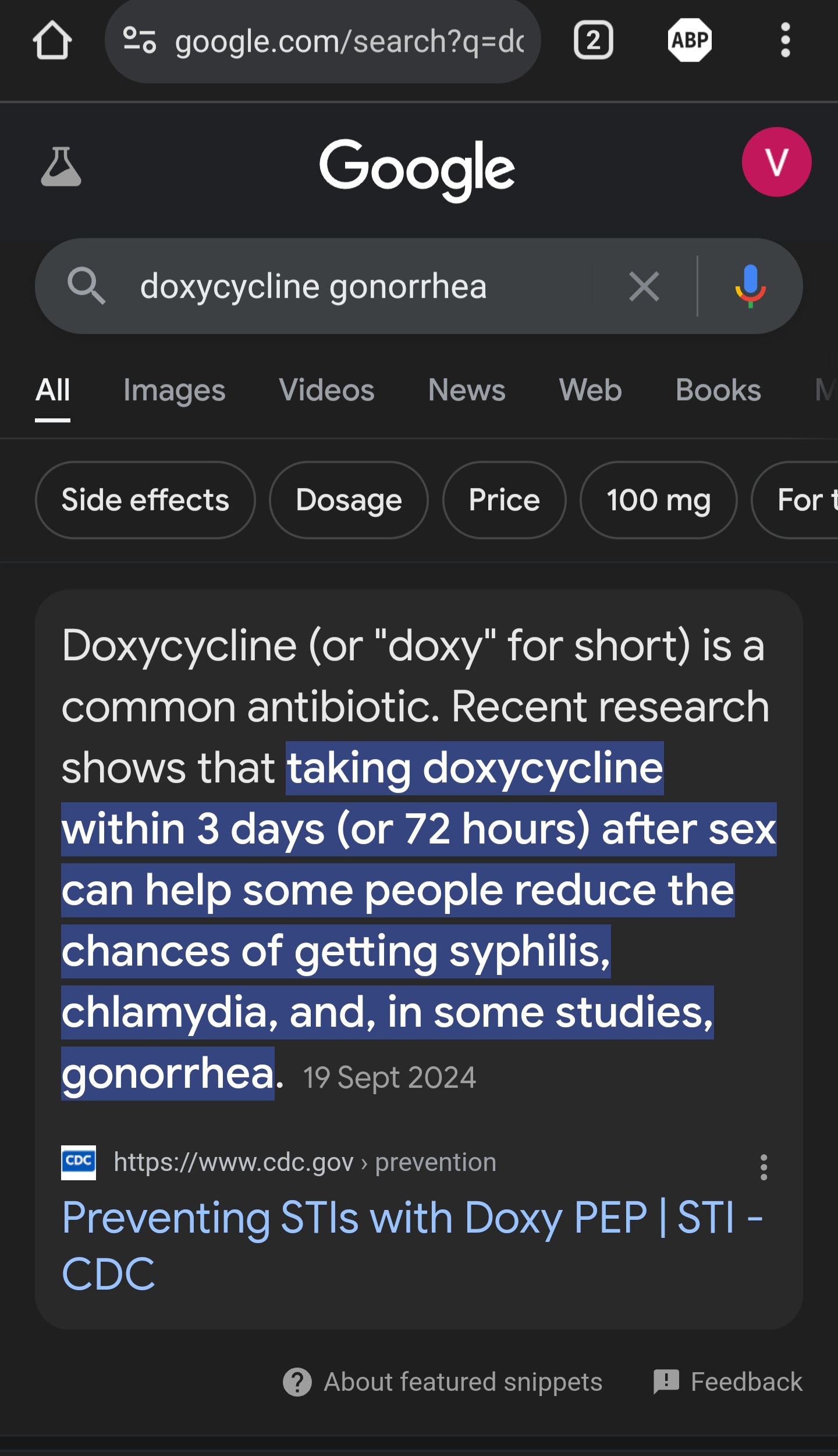The image size is (838, 1456).
Task: Open site info icon in address bar
Action: [140, 41]
